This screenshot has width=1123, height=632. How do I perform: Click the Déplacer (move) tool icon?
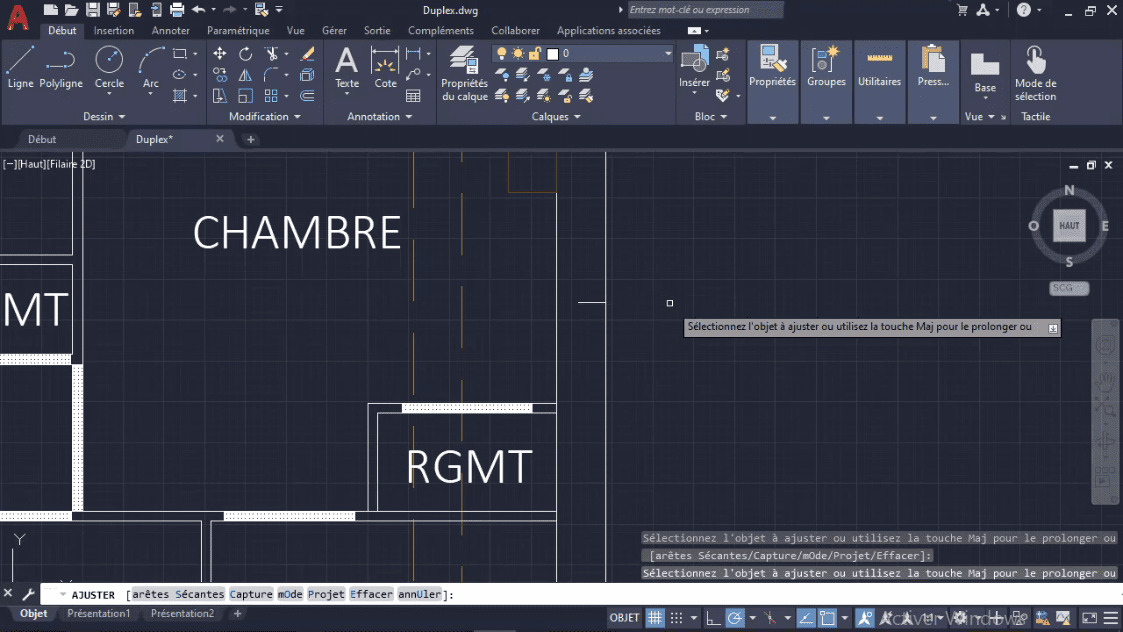click(x=220, y=53)
